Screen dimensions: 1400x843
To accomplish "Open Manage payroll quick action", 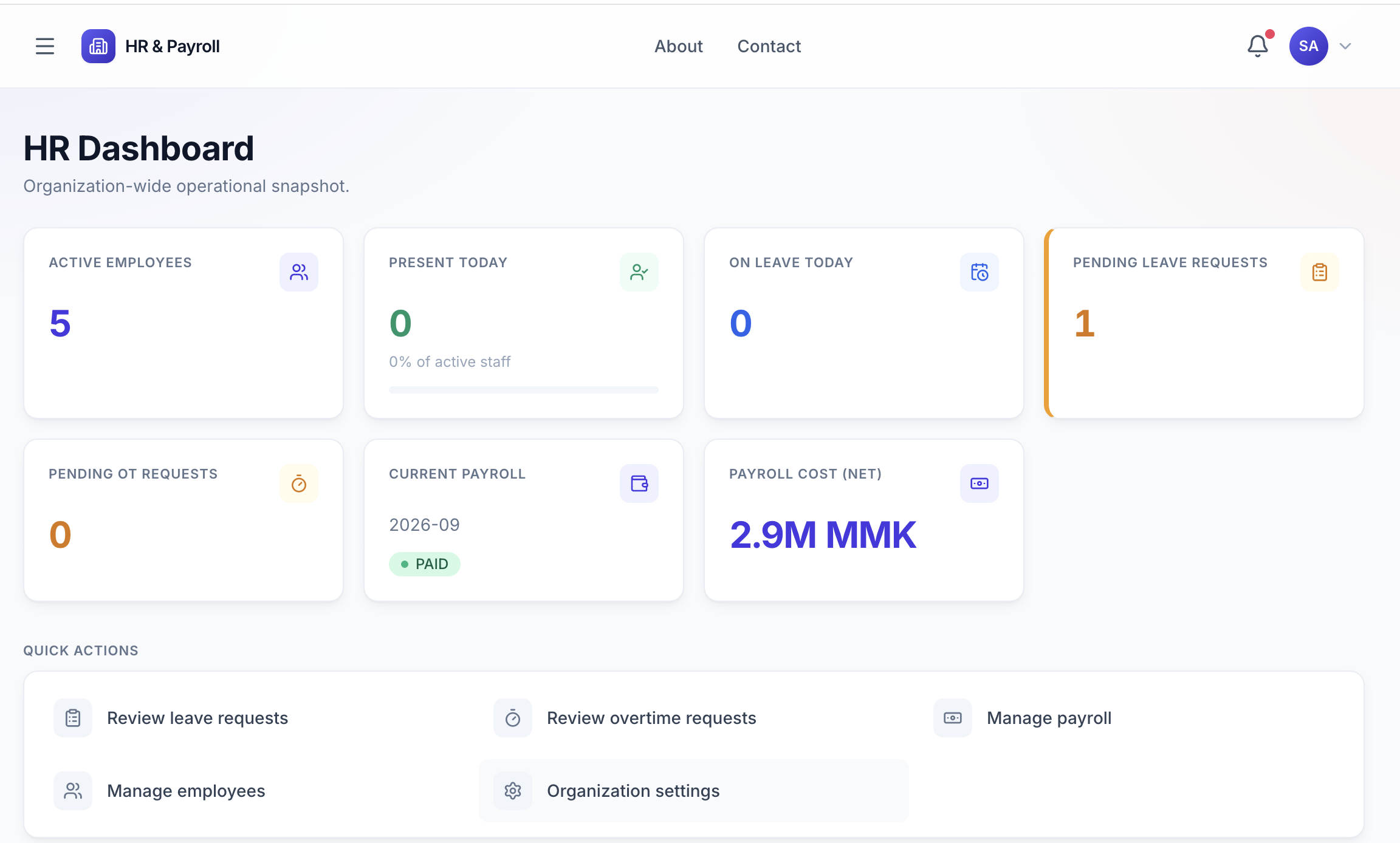I will pos(1134,718).
